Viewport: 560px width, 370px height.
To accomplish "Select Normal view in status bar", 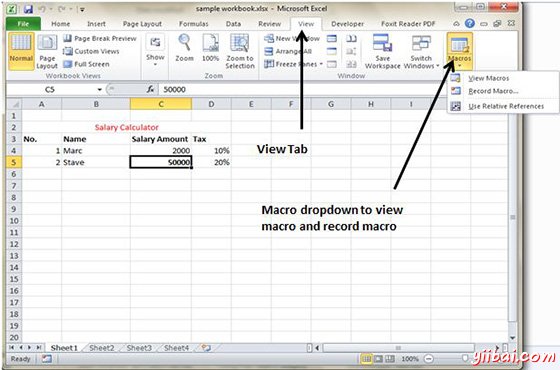I will point(366,359).
